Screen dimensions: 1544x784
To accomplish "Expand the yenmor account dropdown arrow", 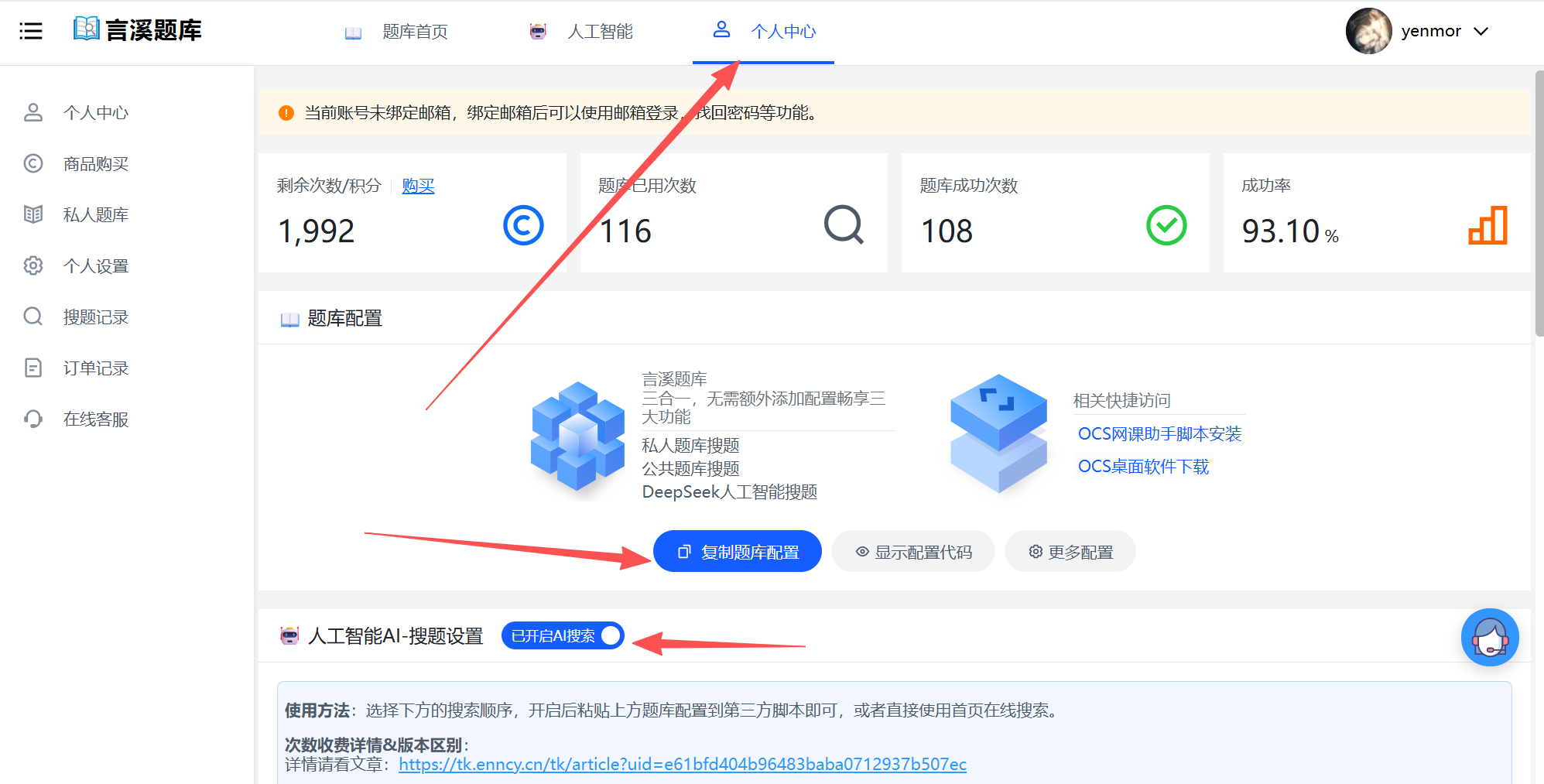I will pos(1481,32).
